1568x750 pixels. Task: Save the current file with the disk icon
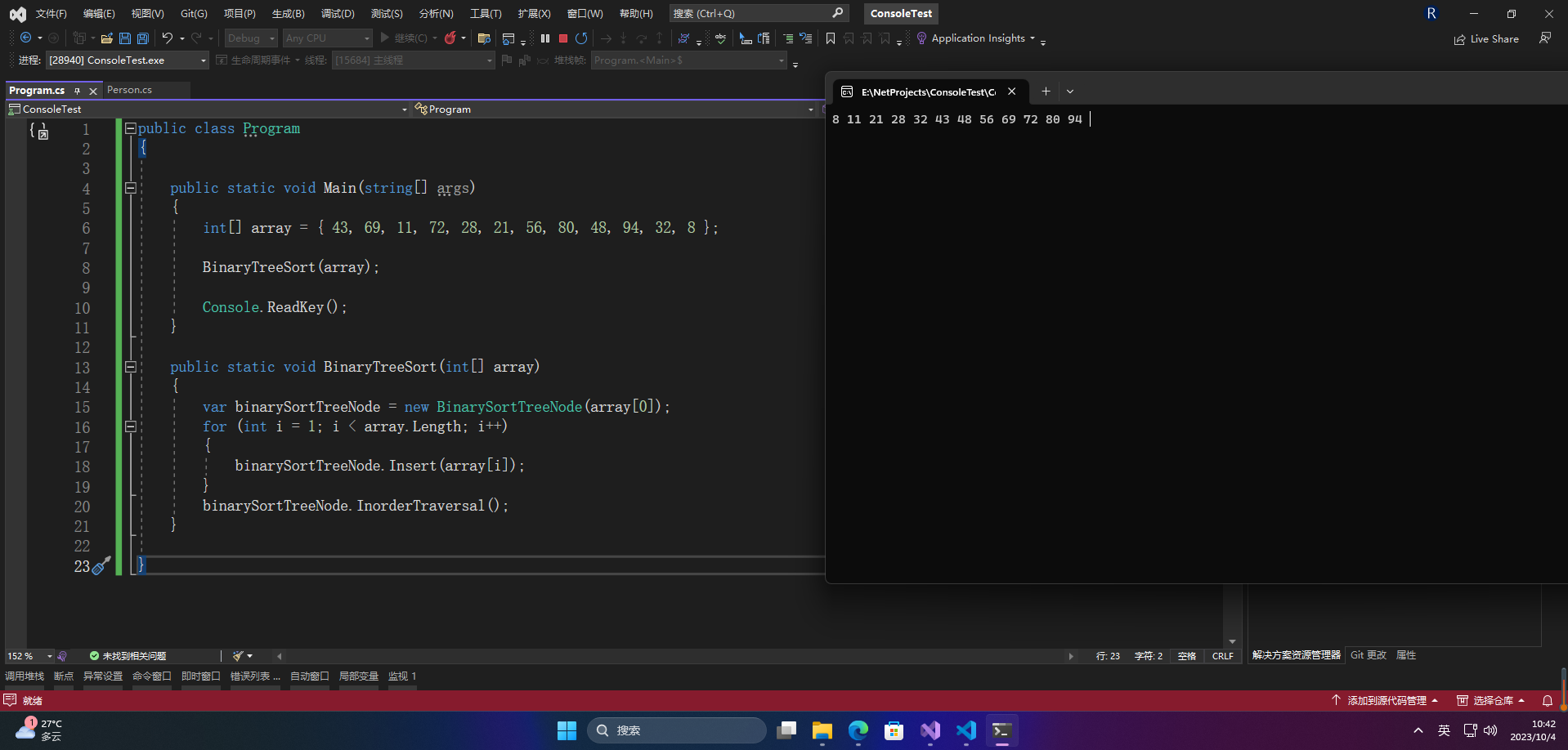[125, 38]
